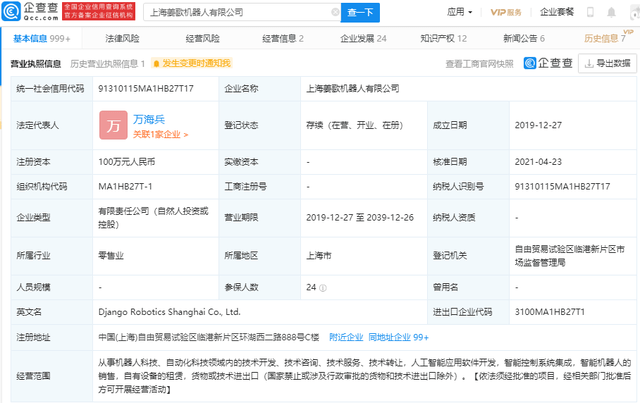Expand 关联1家企业 link arrow
The image size is (640, 403).
click(160, 134)
